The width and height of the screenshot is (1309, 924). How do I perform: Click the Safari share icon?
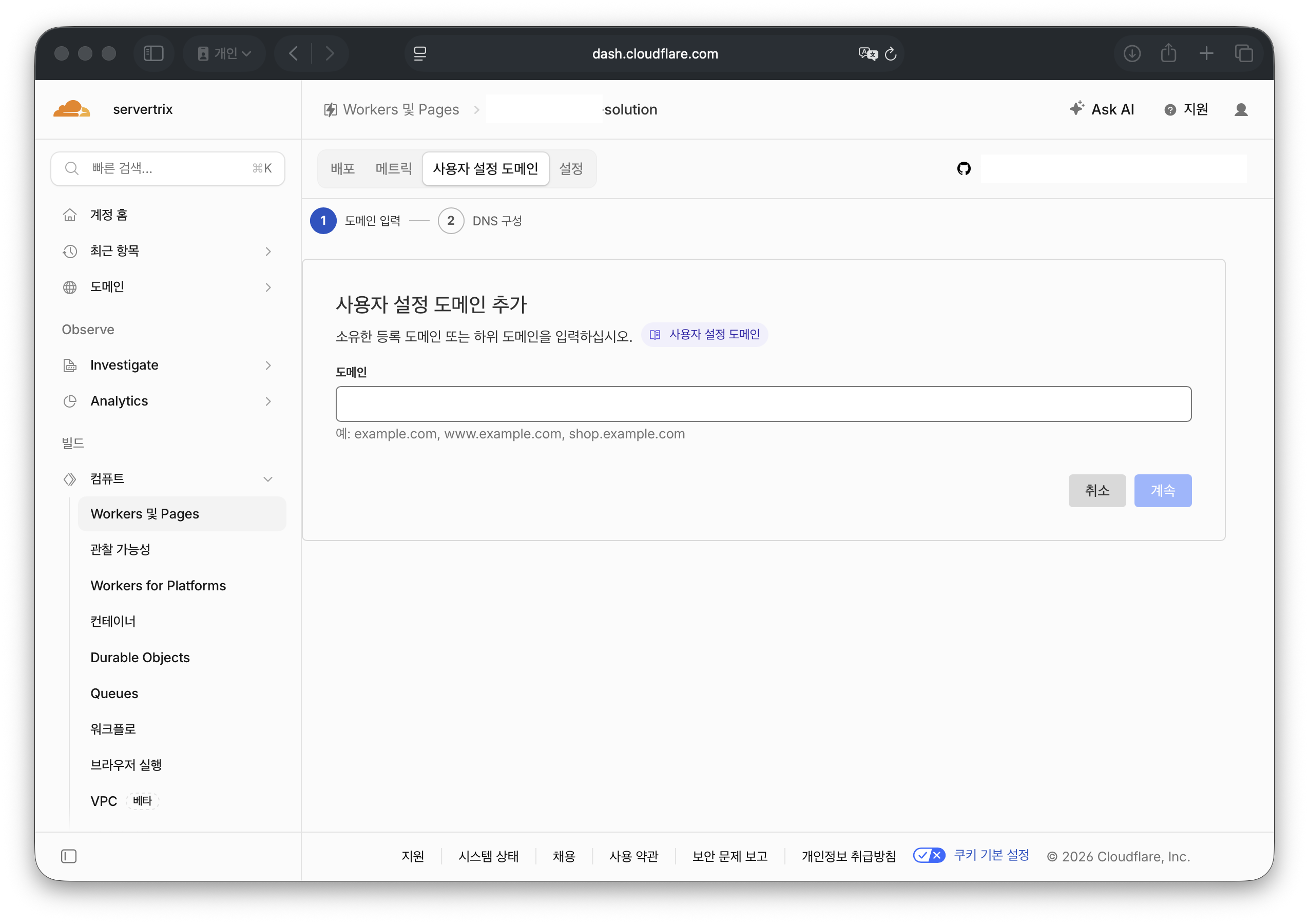[1169, 53]
